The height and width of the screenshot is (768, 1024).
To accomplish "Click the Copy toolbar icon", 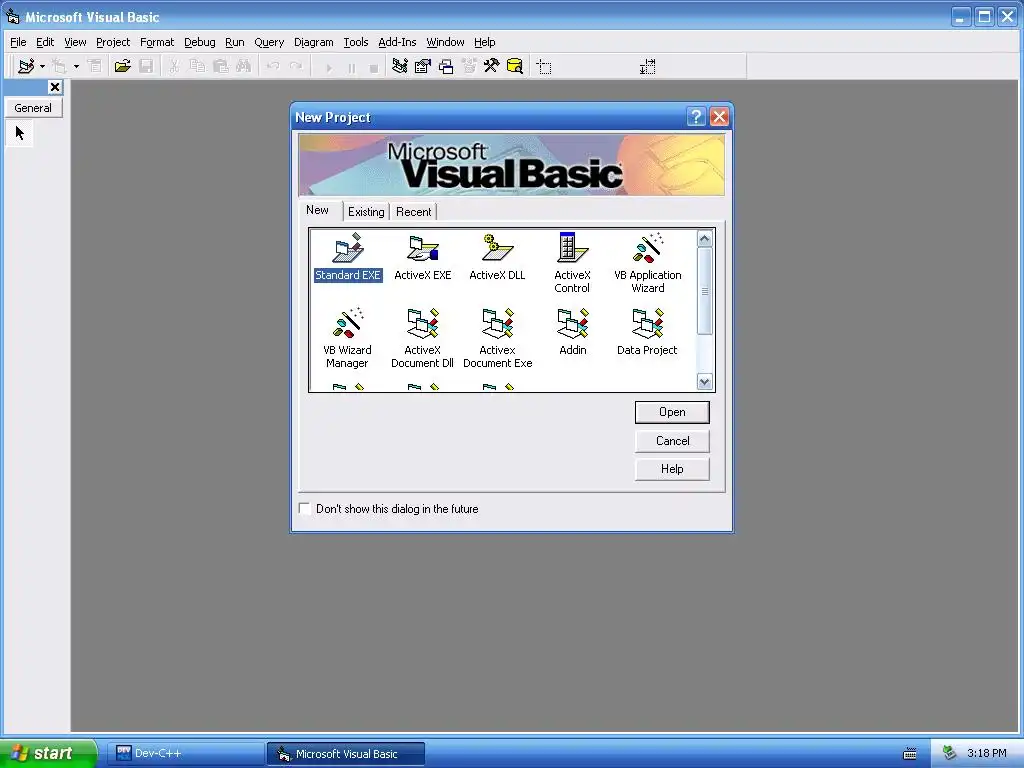I will (x=197, y=66).
